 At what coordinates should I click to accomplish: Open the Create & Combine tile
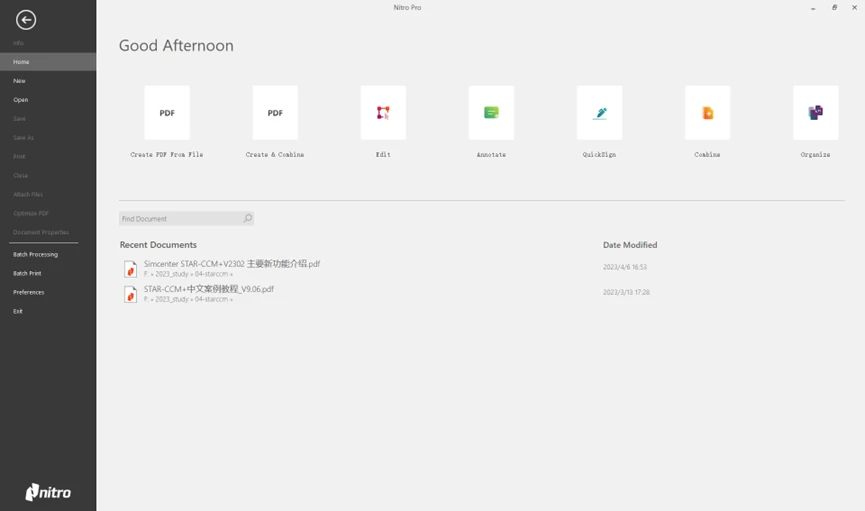(275, 113)
